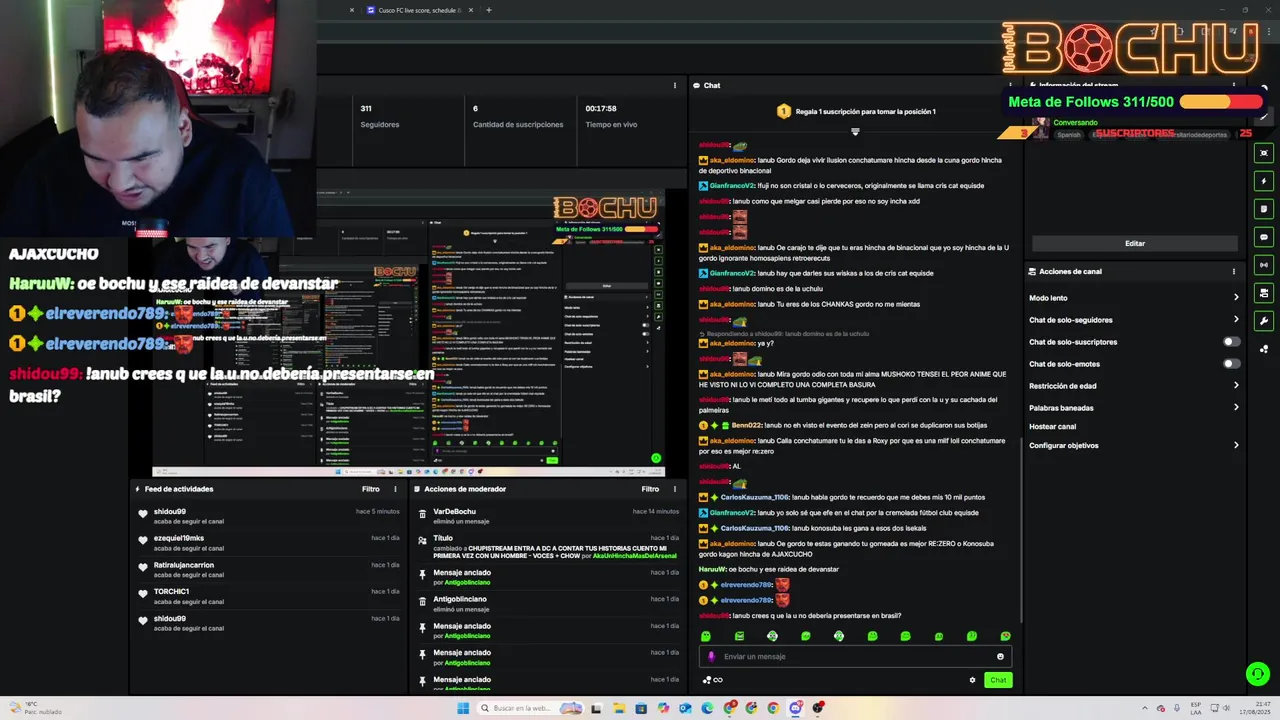This screenshot has height=720, width=1280.
Task: Open the emoji picker in message box
Action: click(1000, 657)
